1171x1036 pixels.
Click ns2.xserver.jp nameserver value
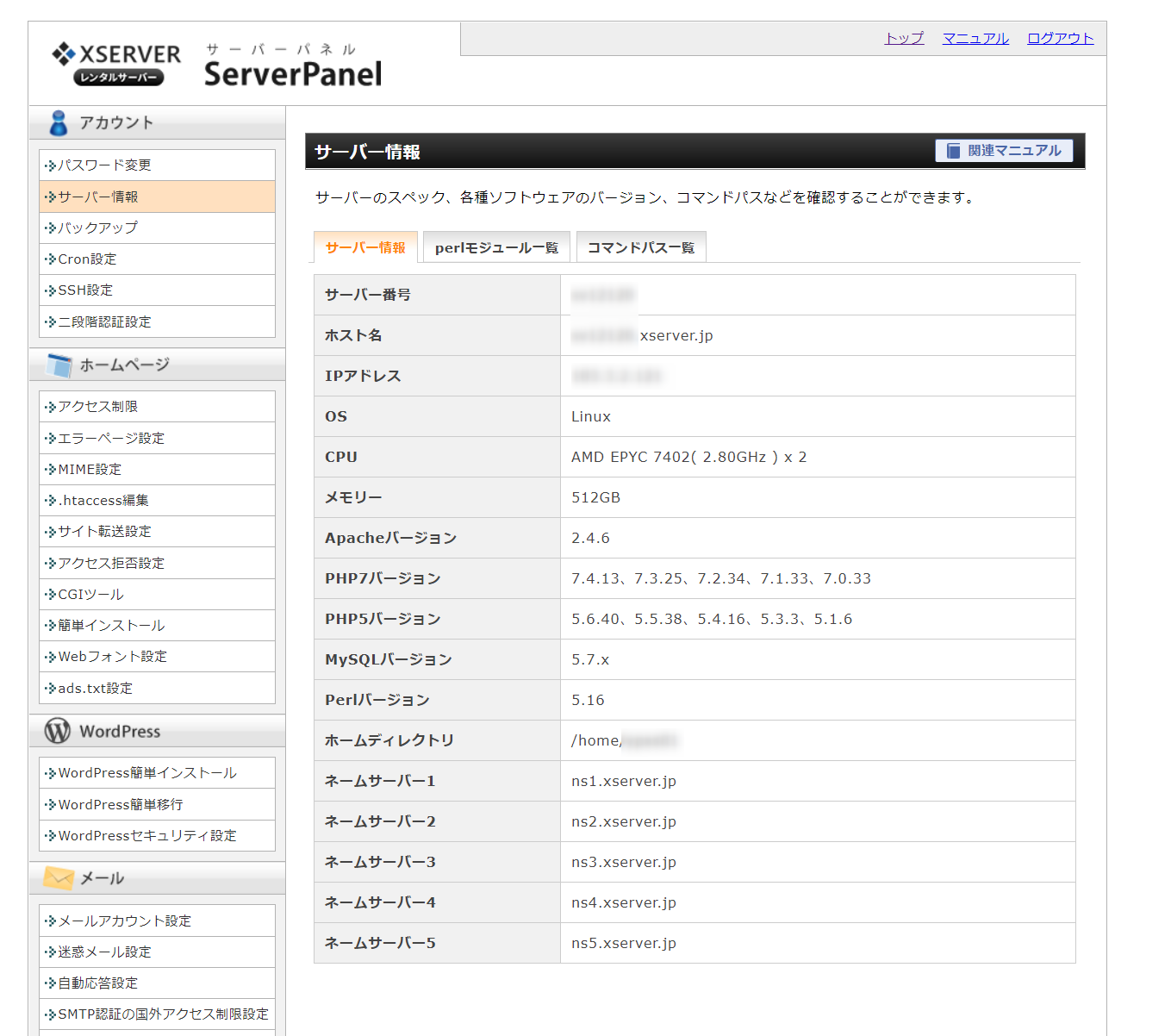(624, 821)
